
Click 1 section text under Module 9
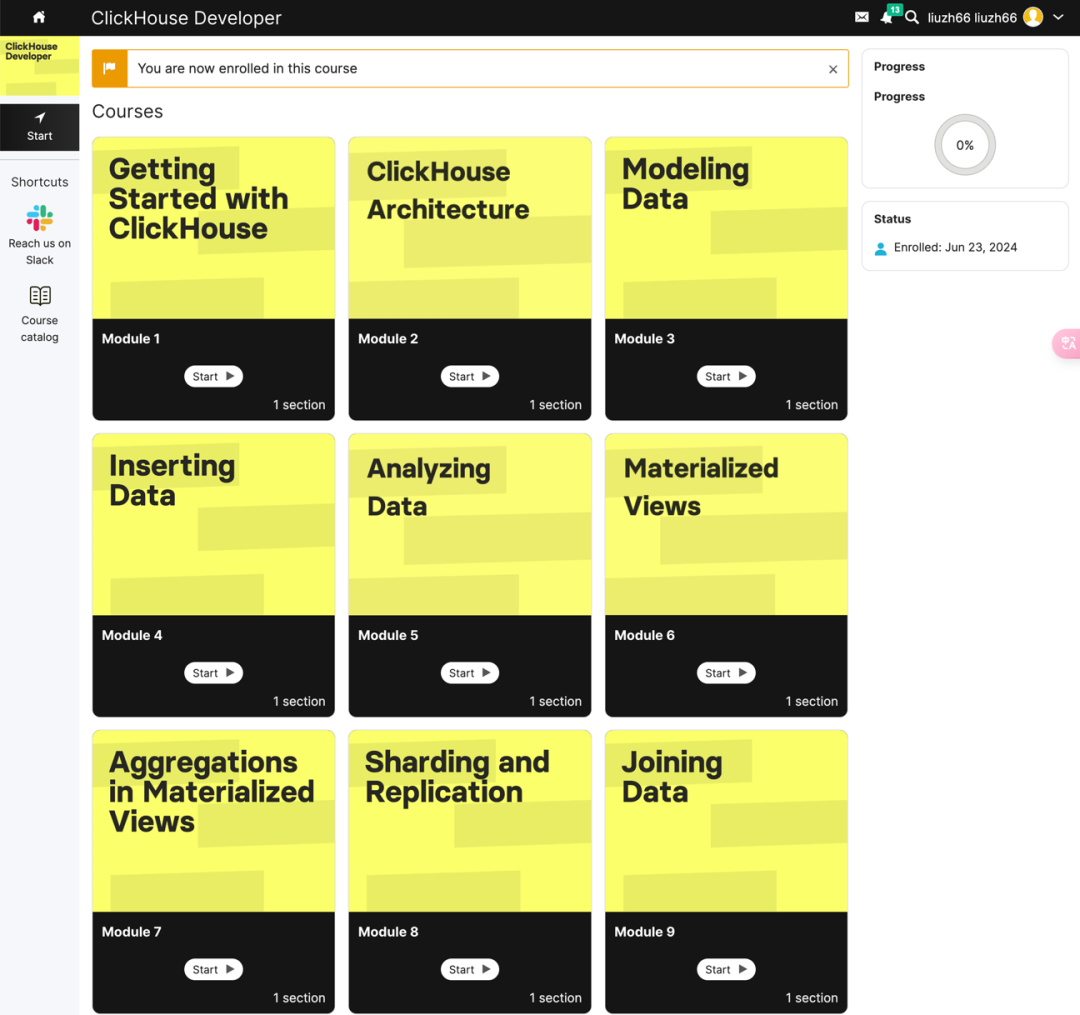(x=811, y=998)
